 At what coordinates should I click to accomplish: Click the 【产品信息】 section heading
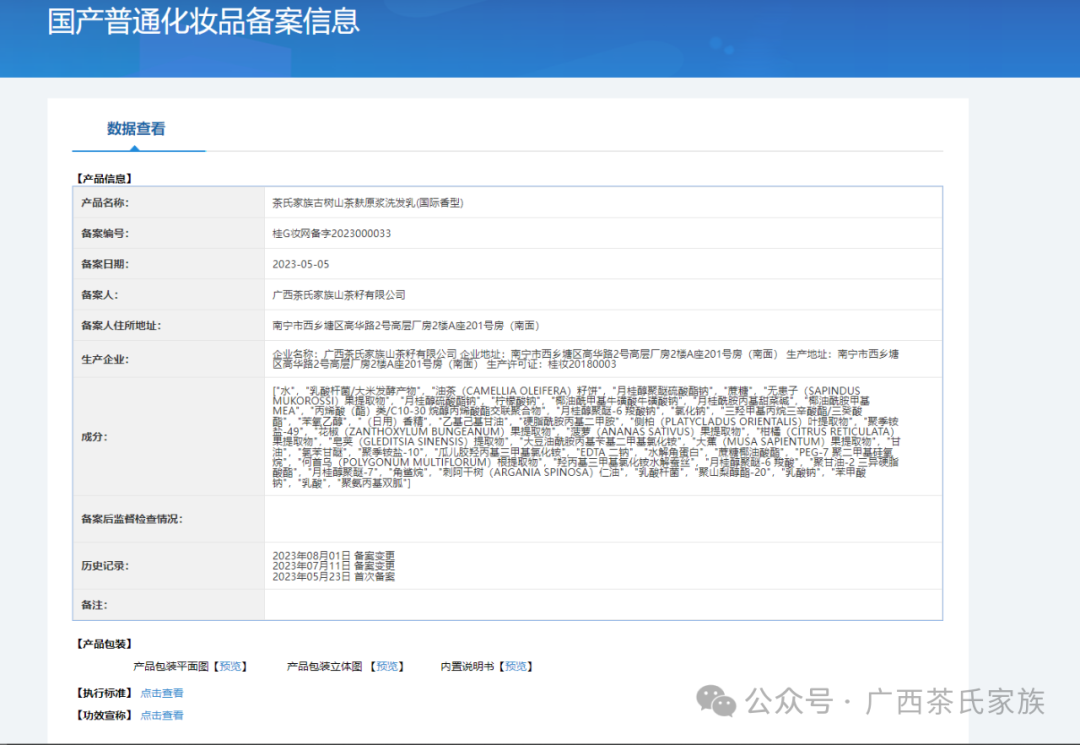(x=103, y=178)
